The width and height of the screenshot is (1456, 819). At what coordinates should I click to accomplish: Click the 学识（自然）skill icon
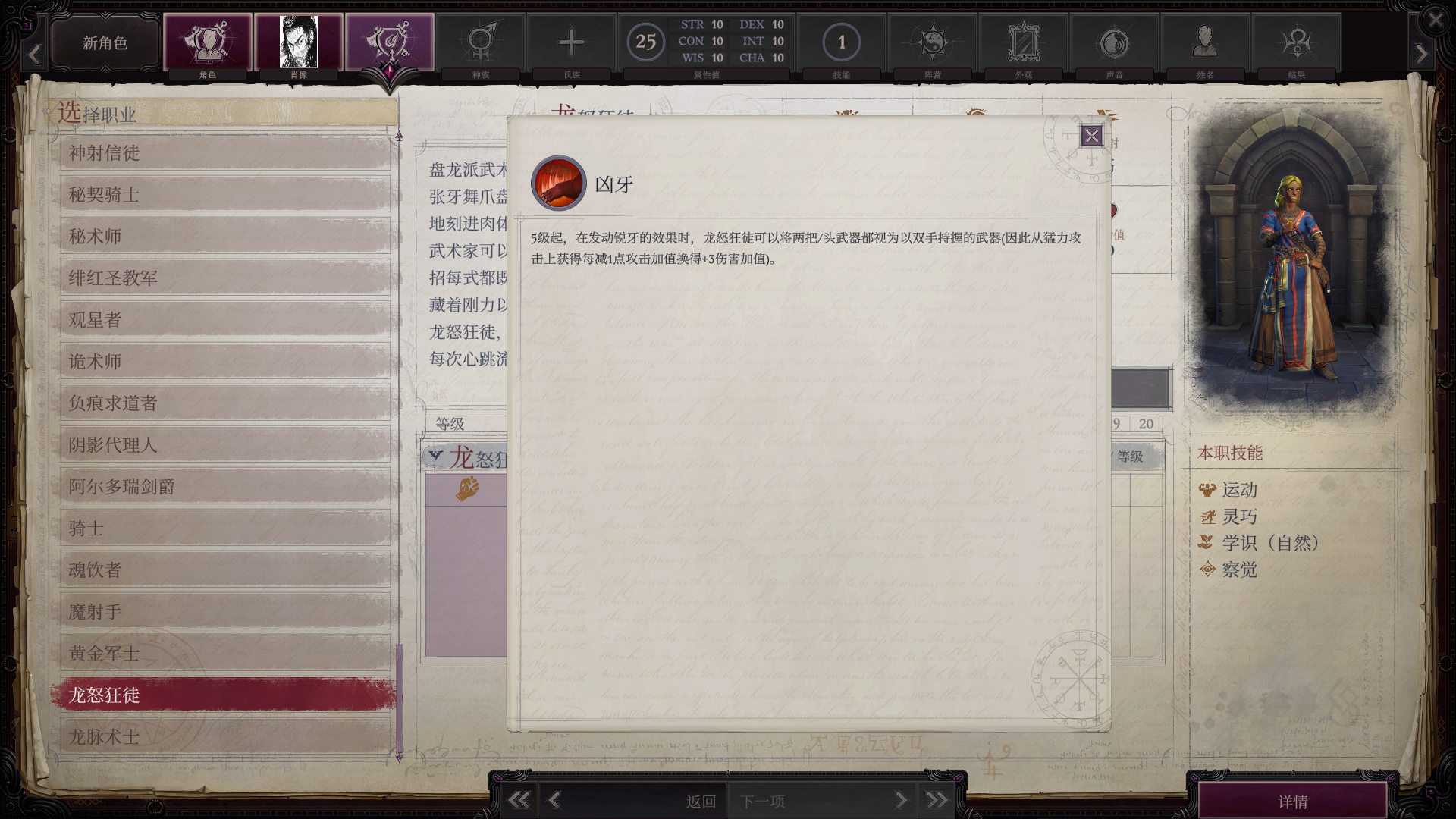pyautogui.click(x=1207, y=543)
